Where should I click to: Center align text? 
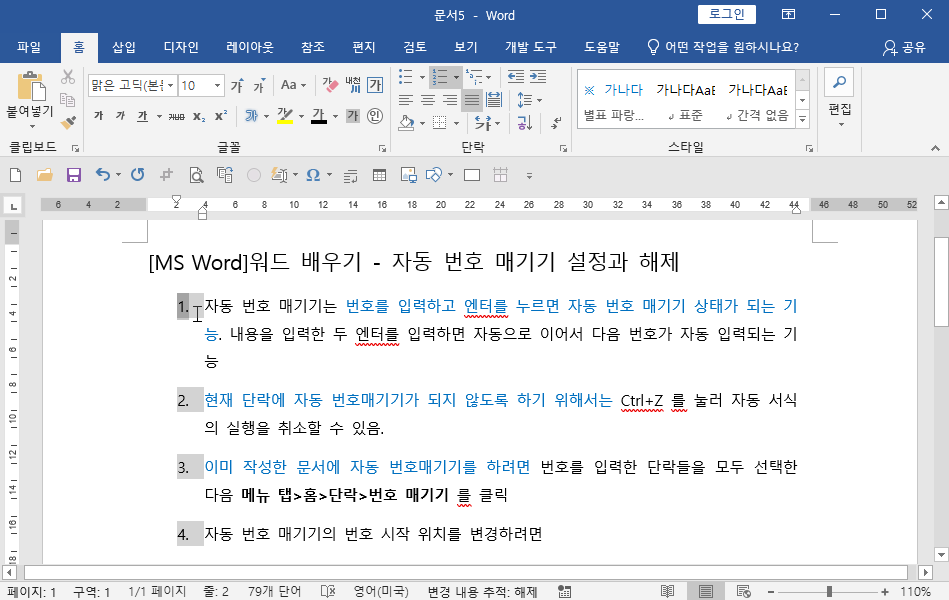pyautogui.click(x=427, y=100)
